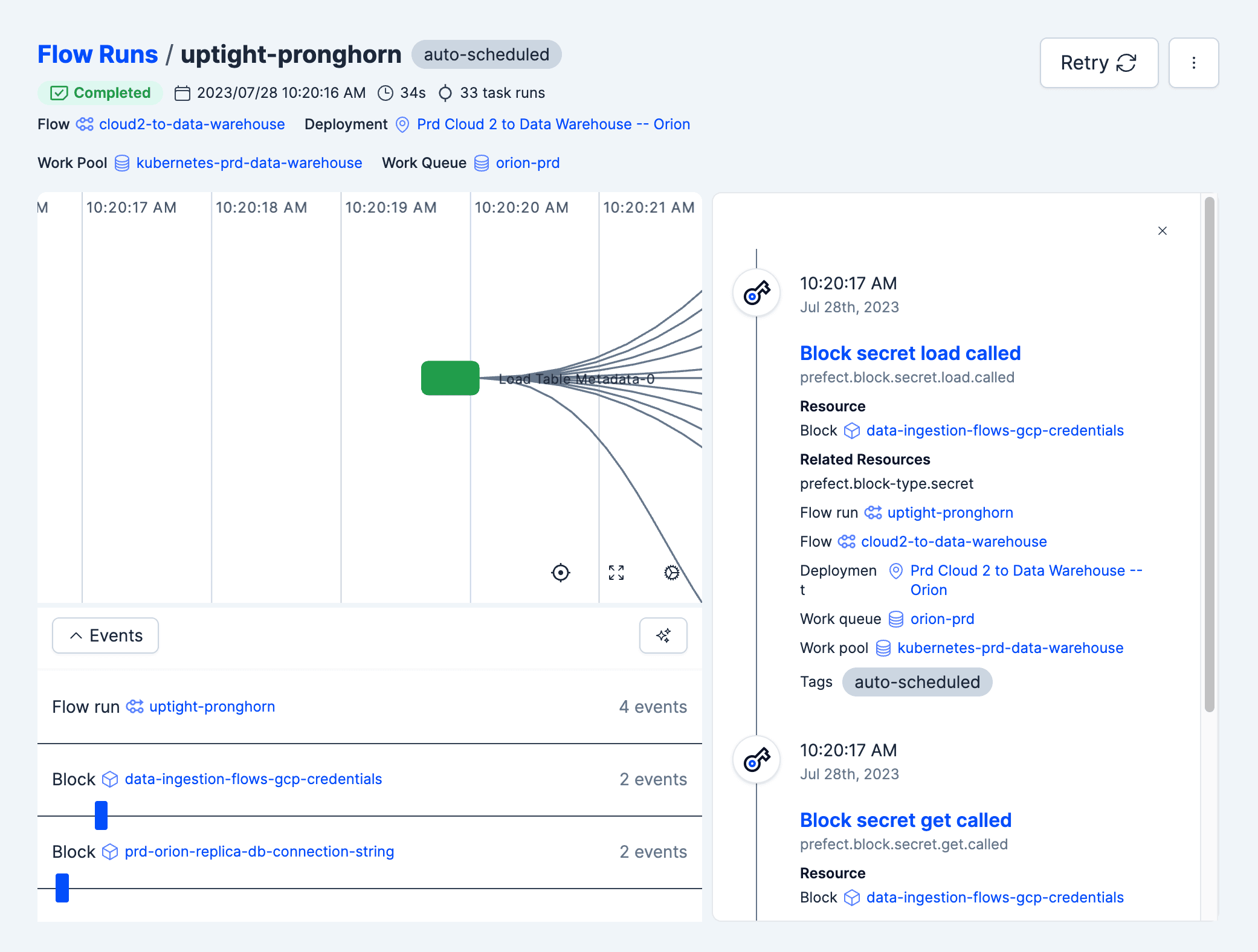The image size is (1258, 952).
Task: Click the recenter timeline crosshair icon
Action: pos(560,572)
